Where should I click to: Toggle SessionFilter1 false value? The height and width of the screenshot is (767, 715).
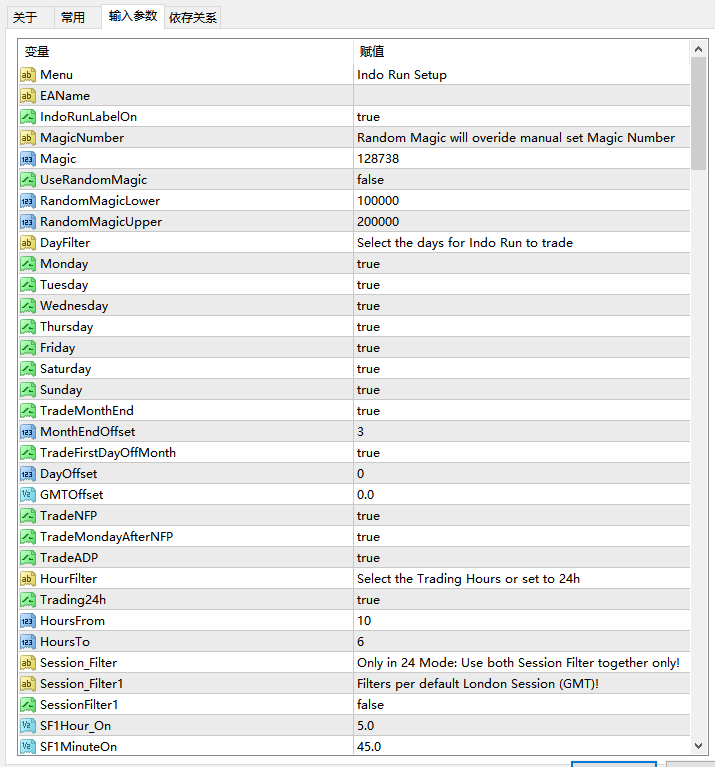coord(370,705)
